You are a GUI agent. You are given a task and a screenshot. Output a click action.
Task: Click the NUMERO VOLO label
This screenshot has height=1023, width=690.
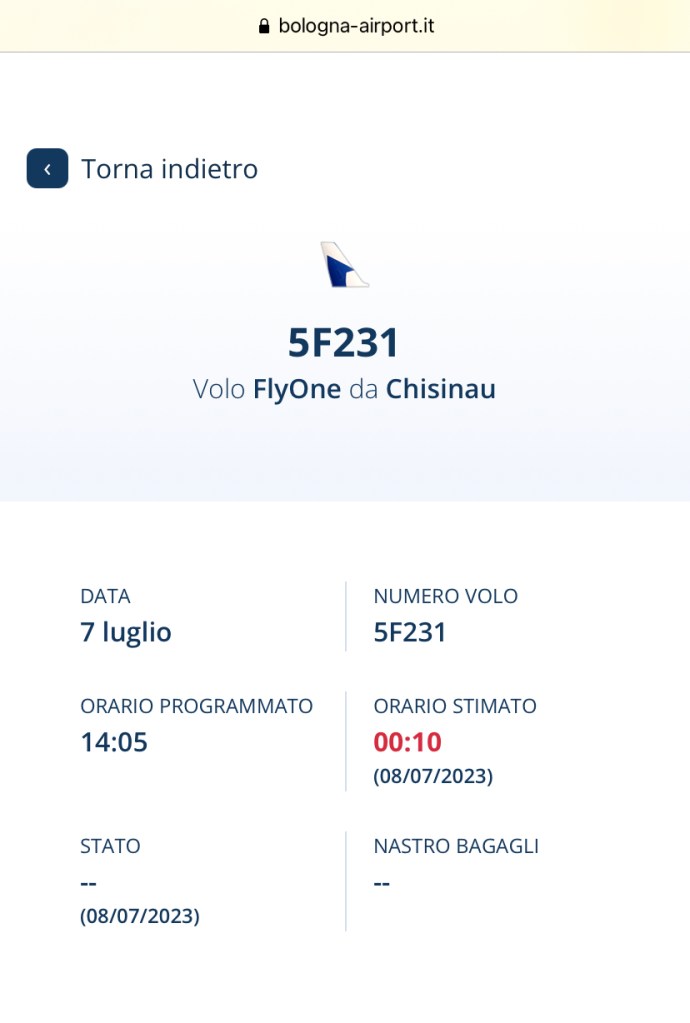tap(445, 596)
